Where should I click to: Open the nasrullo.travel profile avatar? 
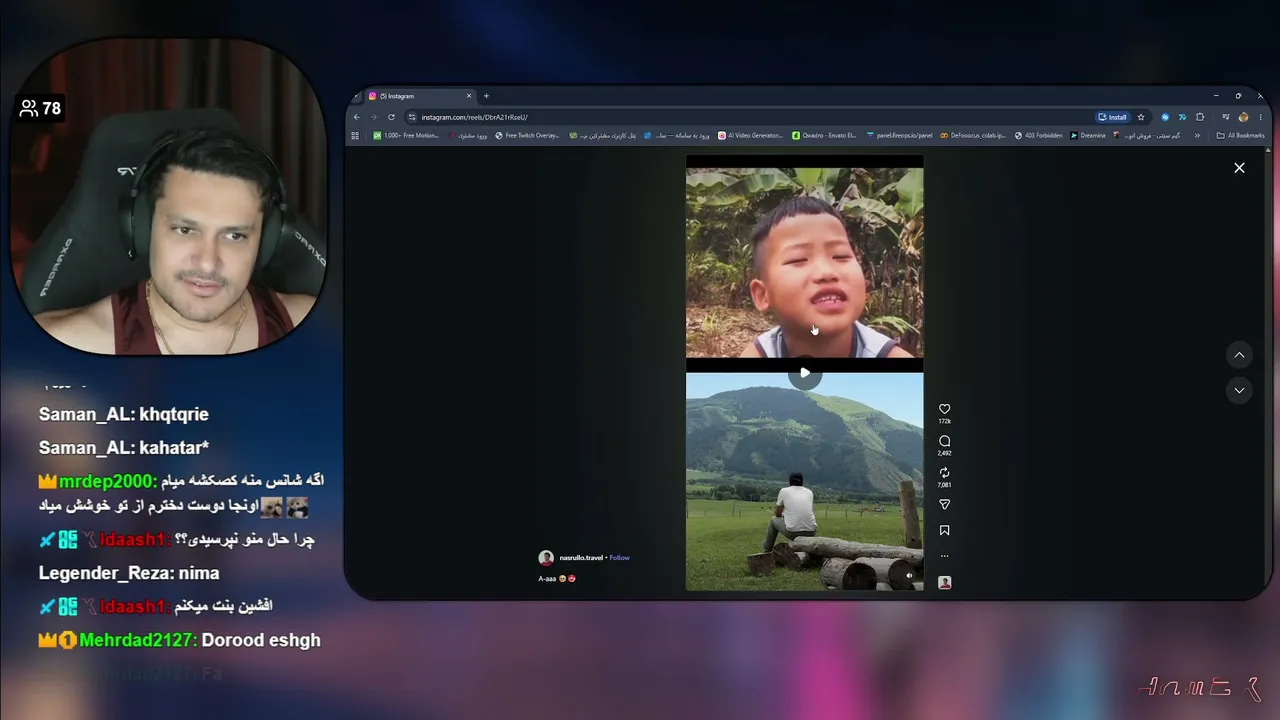click(546, 558)
